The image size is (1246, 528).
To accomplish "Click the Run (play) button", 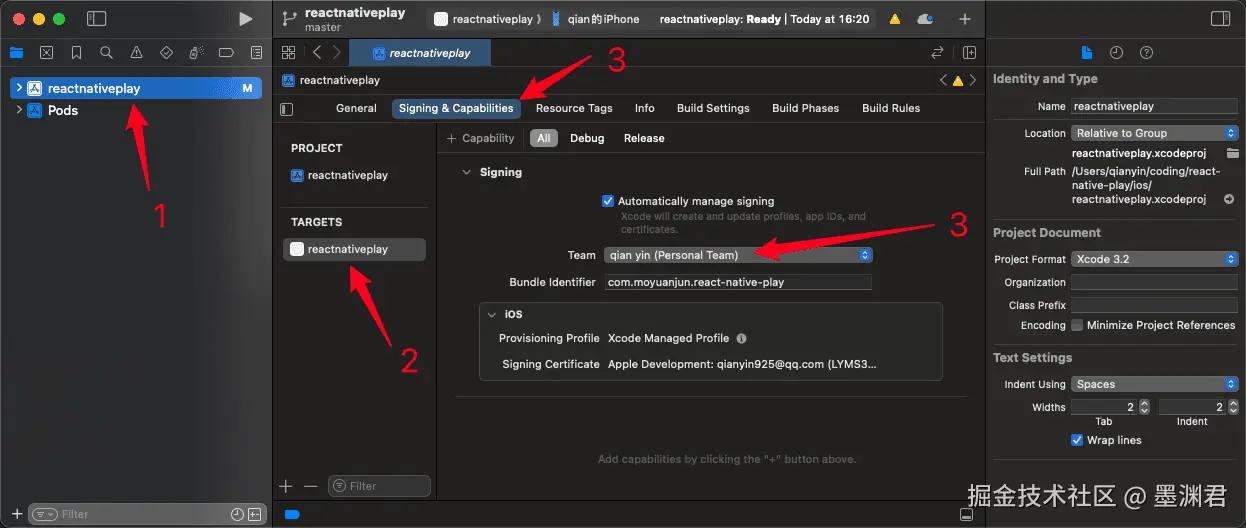I will click(x=245, y=19).
